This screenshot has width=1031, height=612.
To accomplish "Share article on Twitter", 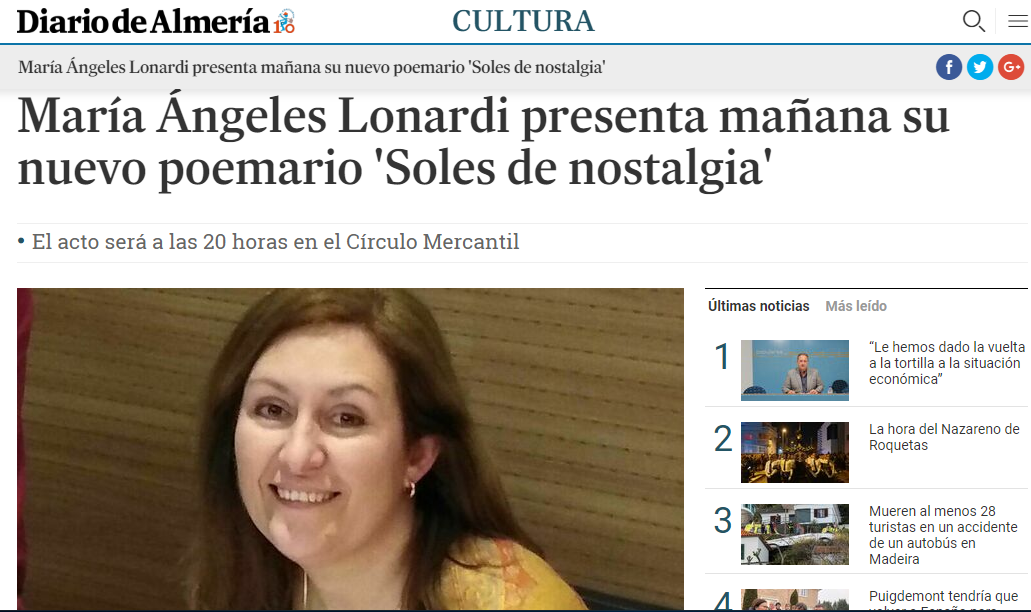I will (980, 67).
